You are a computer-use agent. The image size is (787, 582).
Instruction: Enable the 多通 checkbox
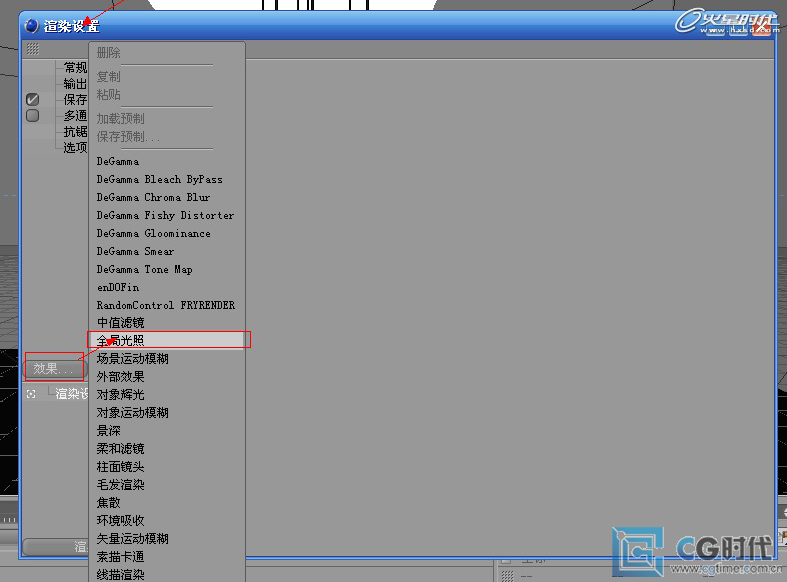click(33, 115)
